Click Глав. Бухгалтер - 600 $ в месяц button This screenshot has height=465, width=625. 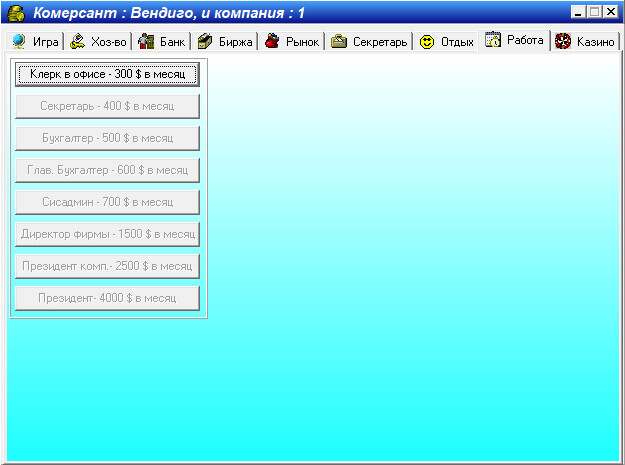[x=107, y=170]
